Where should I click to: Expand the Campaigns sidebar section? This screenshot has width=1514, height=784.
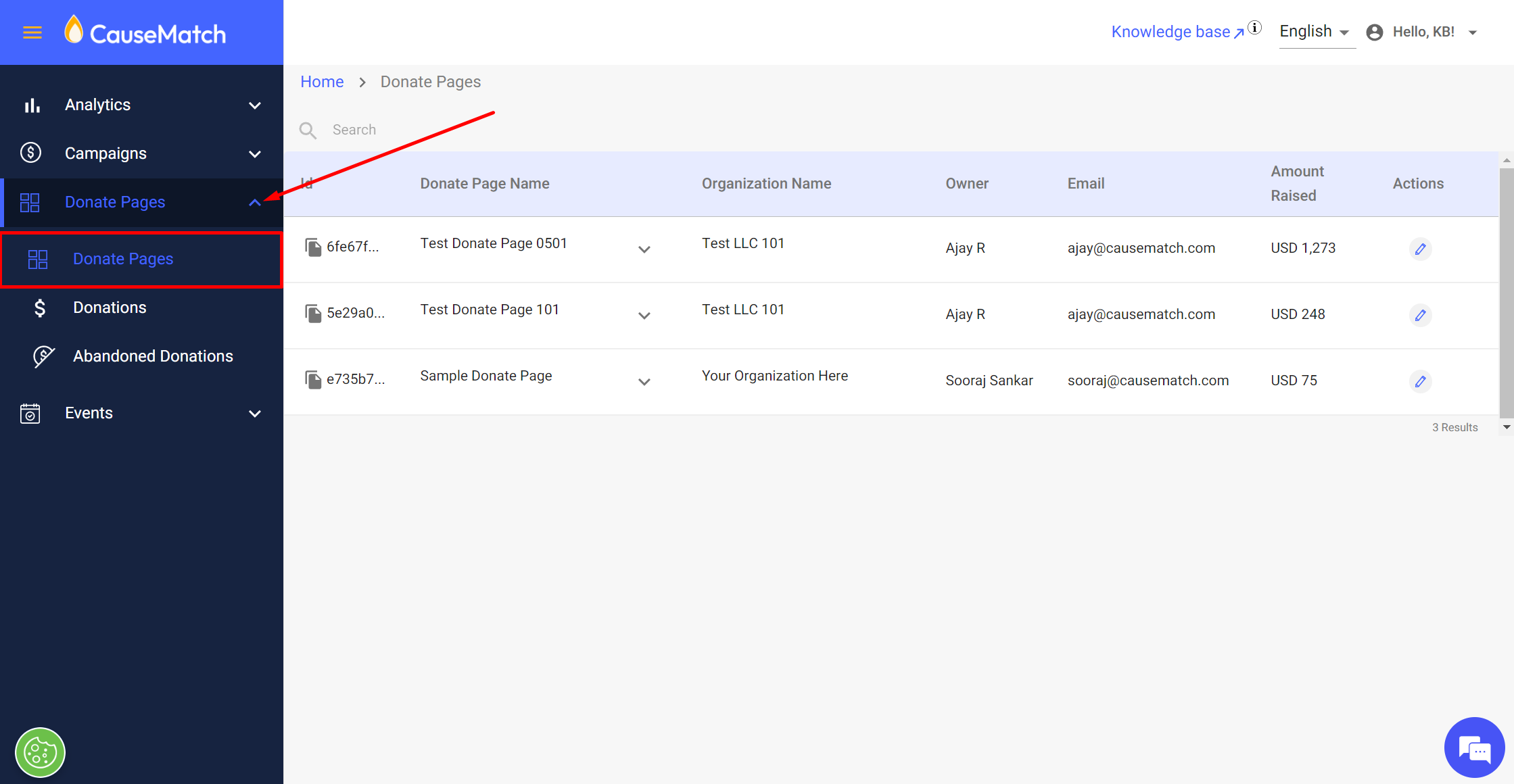point(254,154)
